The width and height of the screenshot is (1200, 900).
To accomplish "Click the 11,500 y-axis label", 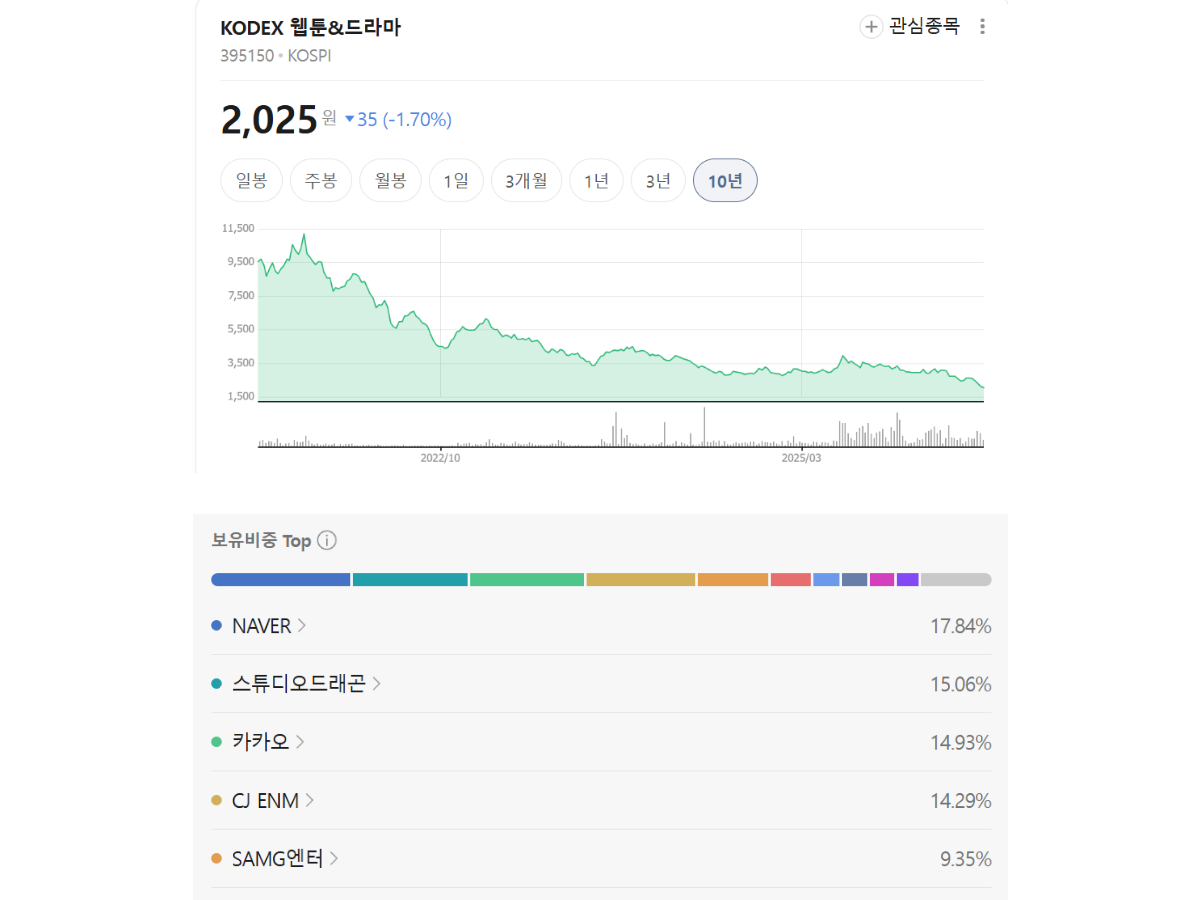I will tap(238, 228).
